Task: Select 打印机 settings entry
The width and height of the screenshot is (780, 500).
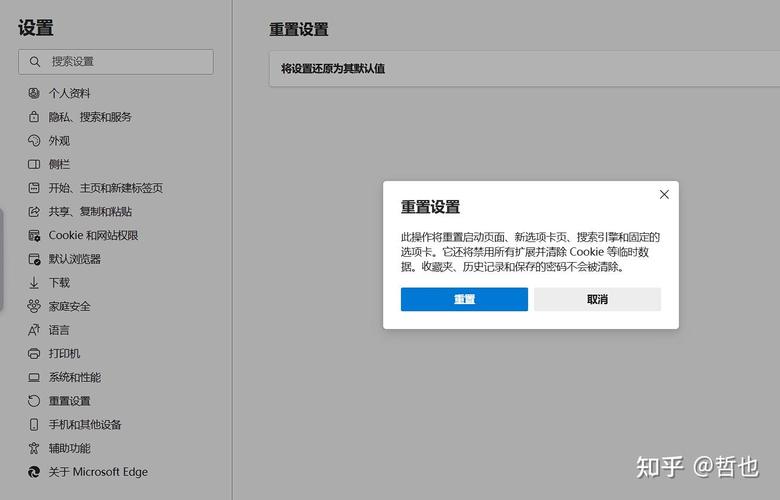Action: point(64,354)
